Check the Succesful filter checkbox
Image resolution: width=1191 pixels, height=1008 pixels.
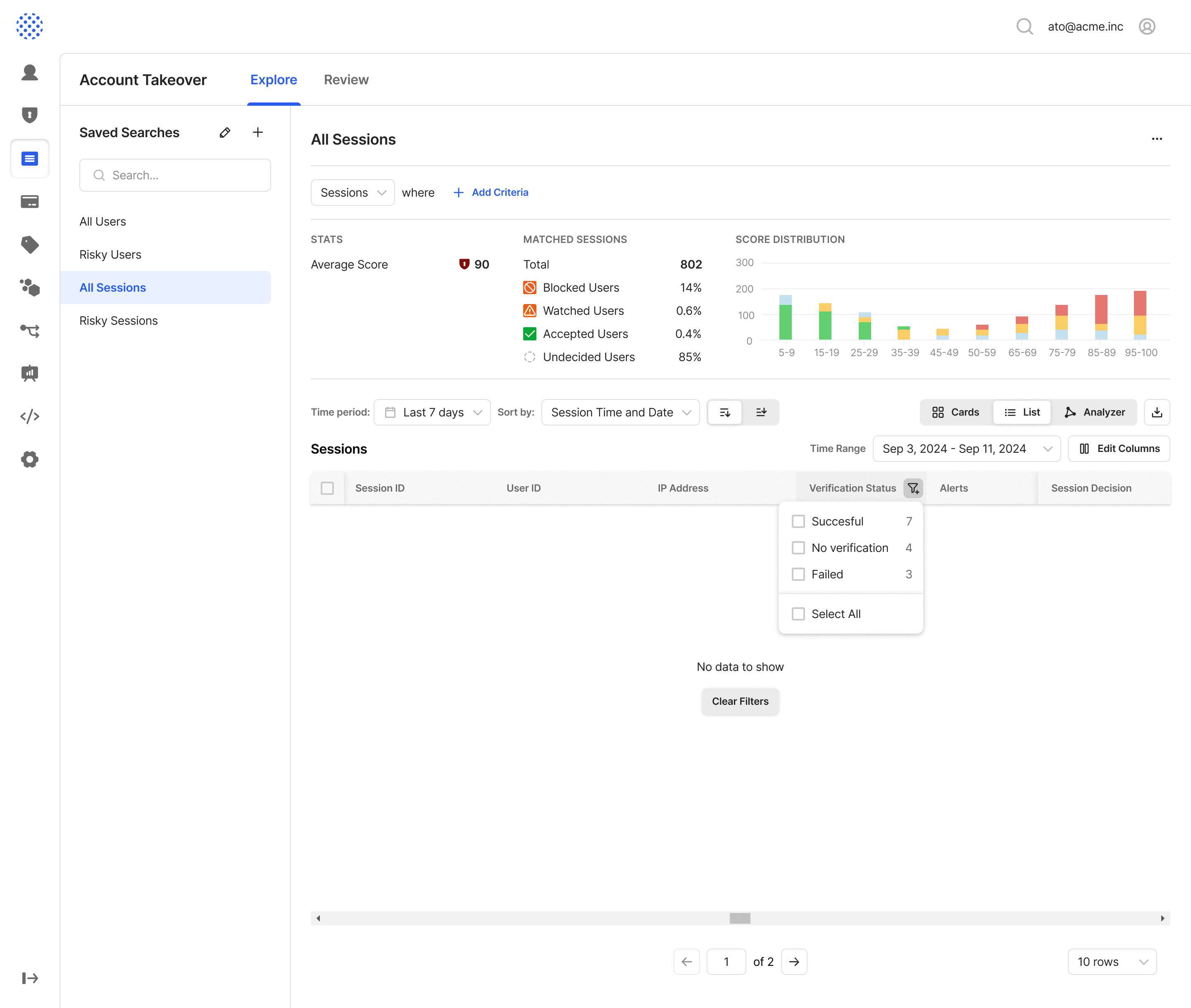[x=798, y=521]
